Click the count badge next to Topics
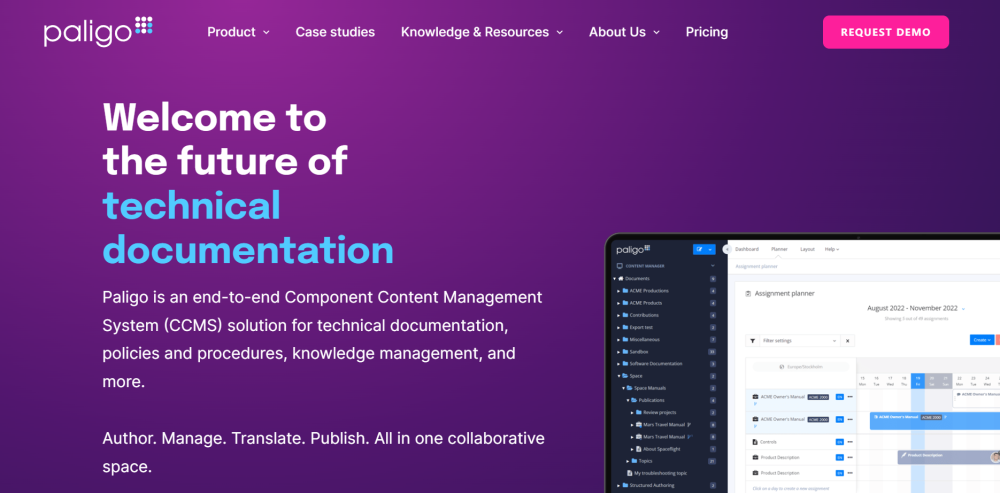The image size is (1000, 493). (x=712, y=461)
